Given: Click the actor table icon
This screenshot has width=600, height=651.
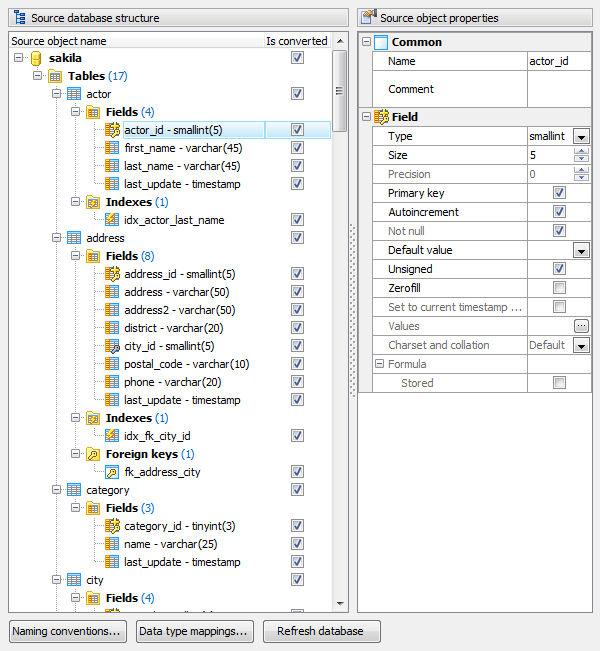Looking at the screenshot, I should click(x=74, y=94).
